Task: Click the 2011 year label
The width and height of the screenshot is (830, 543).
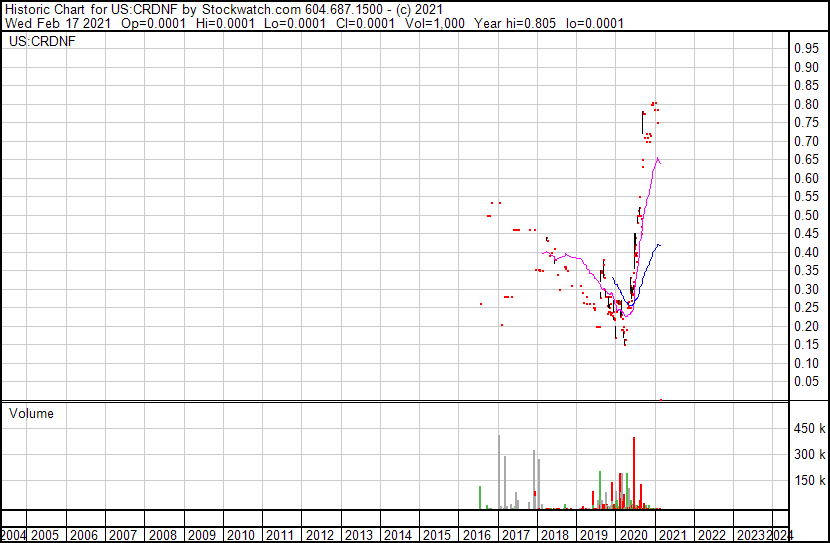Action: [x=281, y=535]
